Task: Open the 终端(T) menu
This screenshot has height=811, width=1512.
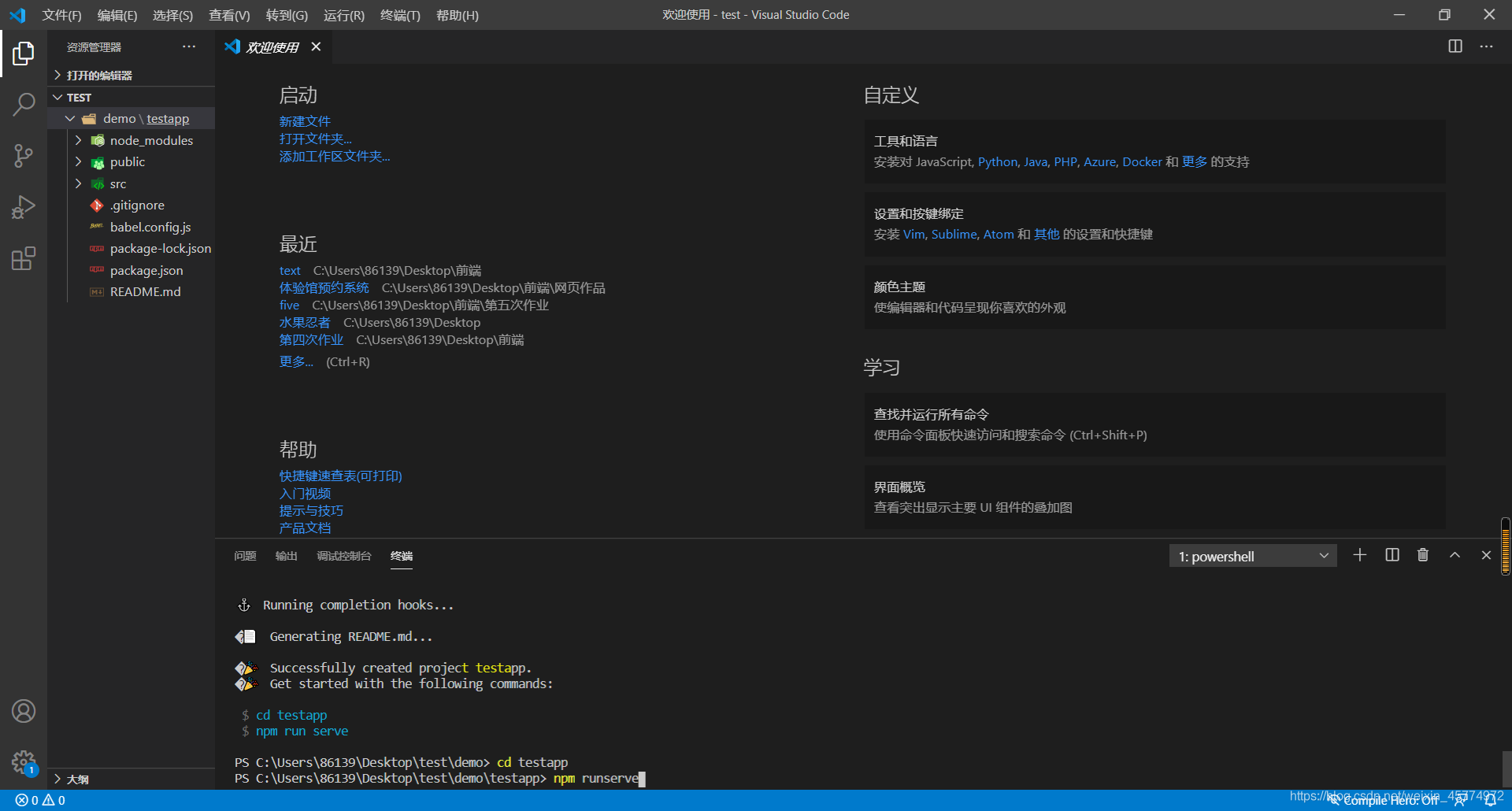Action: coord(400,15)
